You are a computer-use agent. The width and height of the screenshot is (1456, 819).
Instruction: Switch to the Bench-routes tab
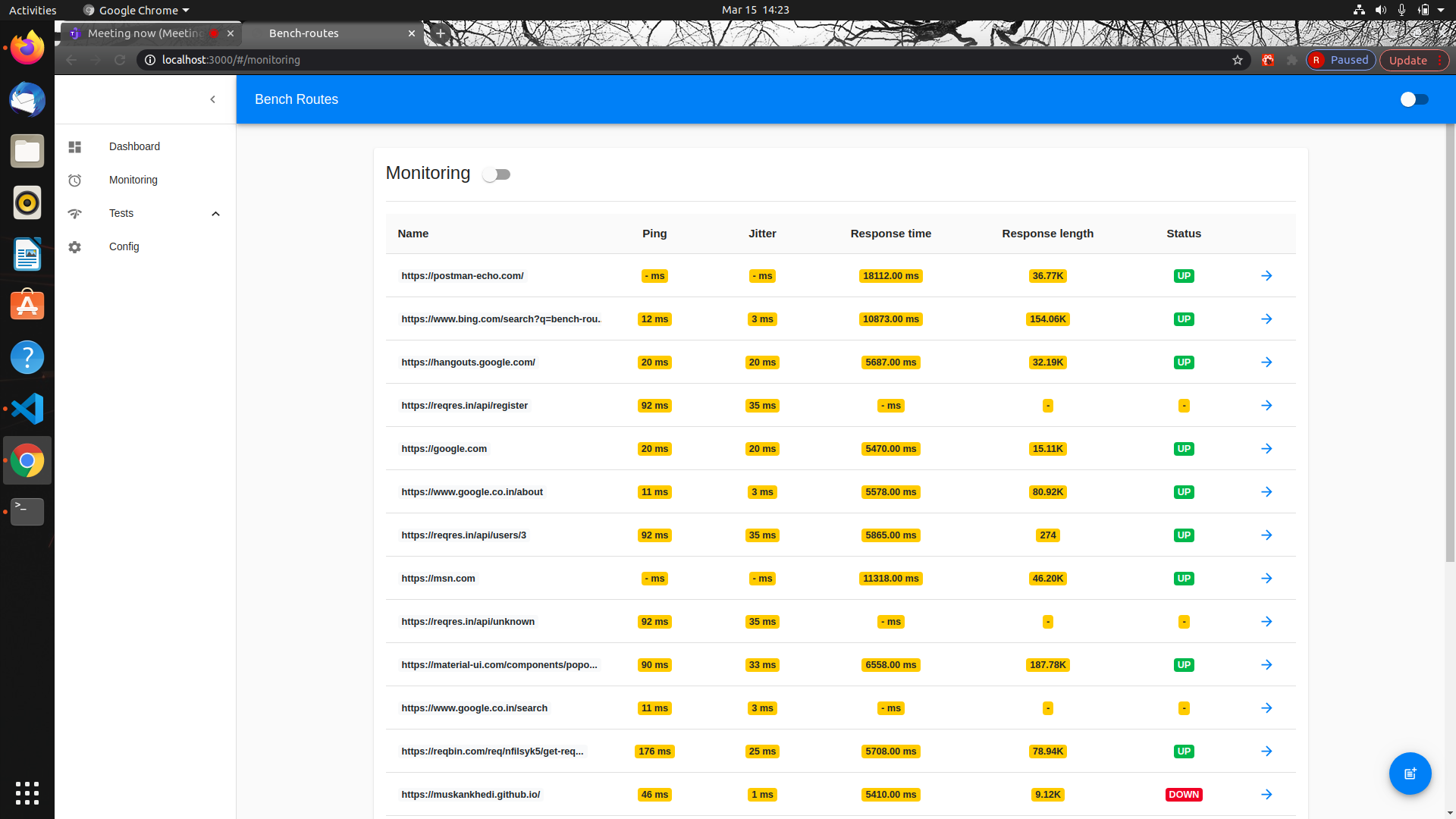334,33
